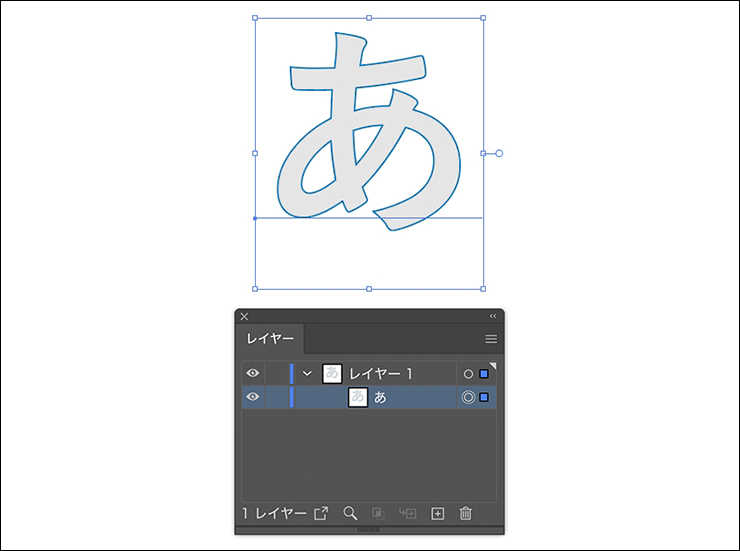
Task: Click the make clipping mask icon
Action: click(378, 513)
